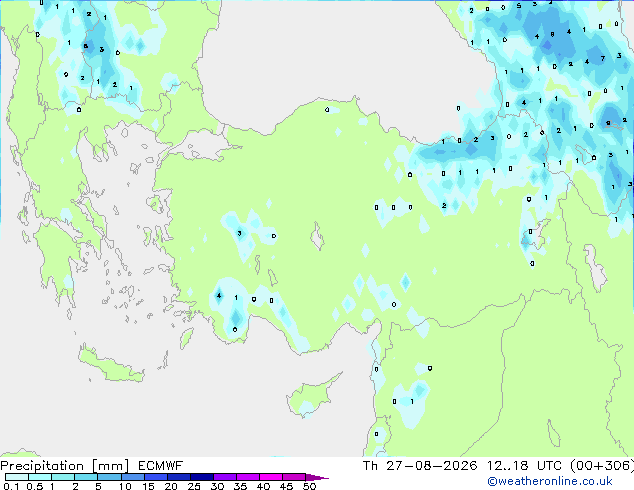Select the 1–2 mm legend swatch

[63, 477]
